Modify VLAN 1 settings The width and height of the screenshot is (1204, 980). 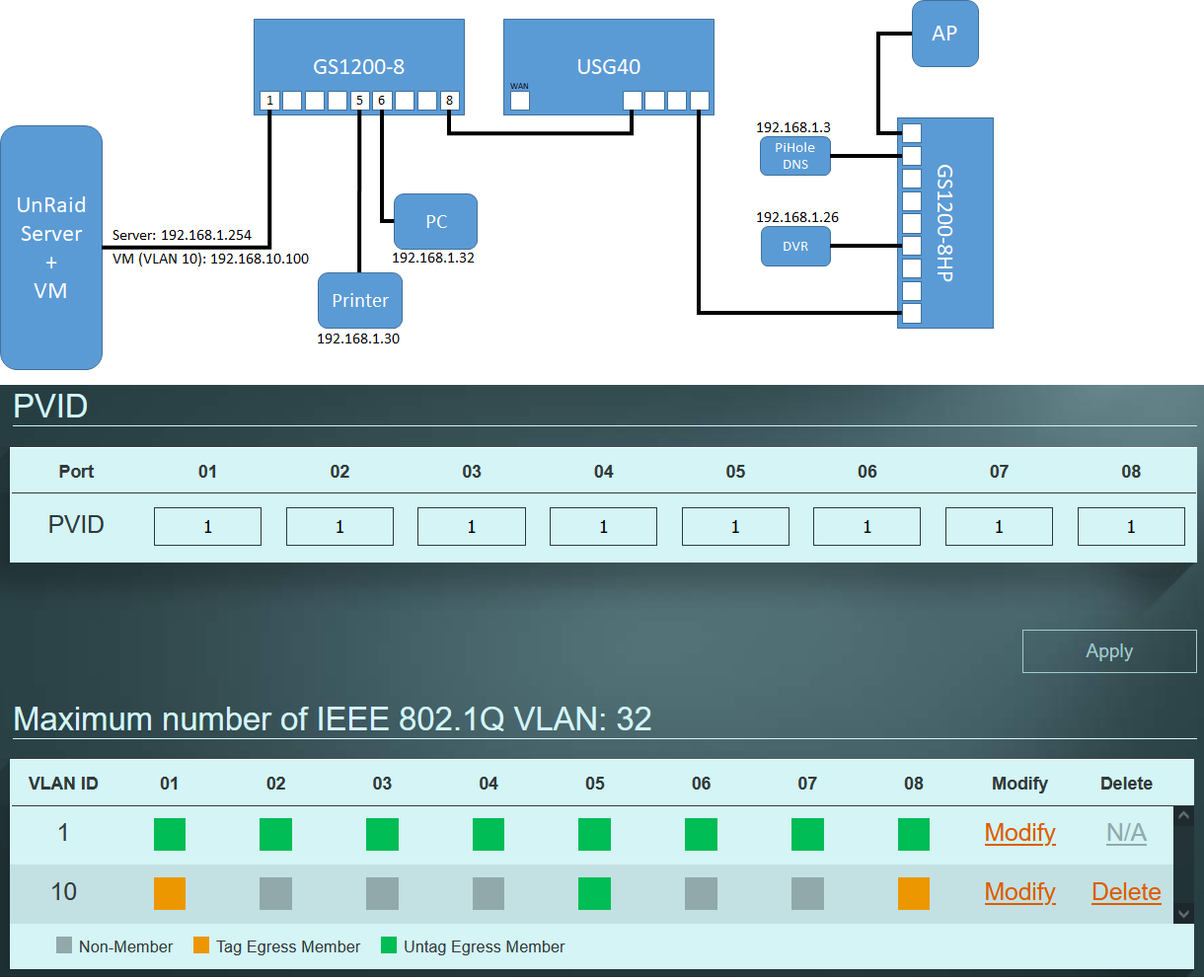tap(1019, 833)
